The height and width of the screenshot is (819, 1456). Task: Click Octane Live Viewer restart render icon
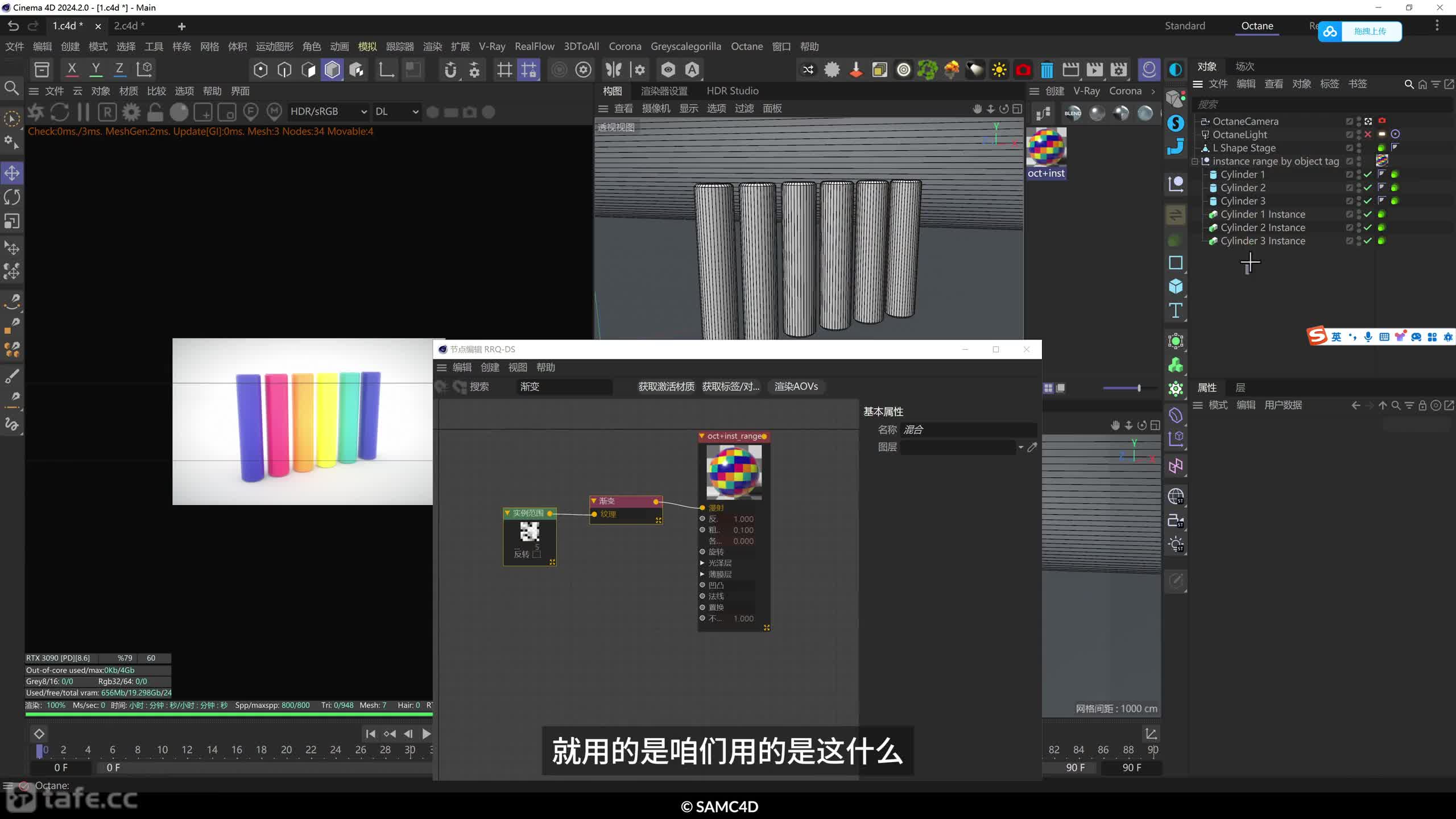pos(60,112)
